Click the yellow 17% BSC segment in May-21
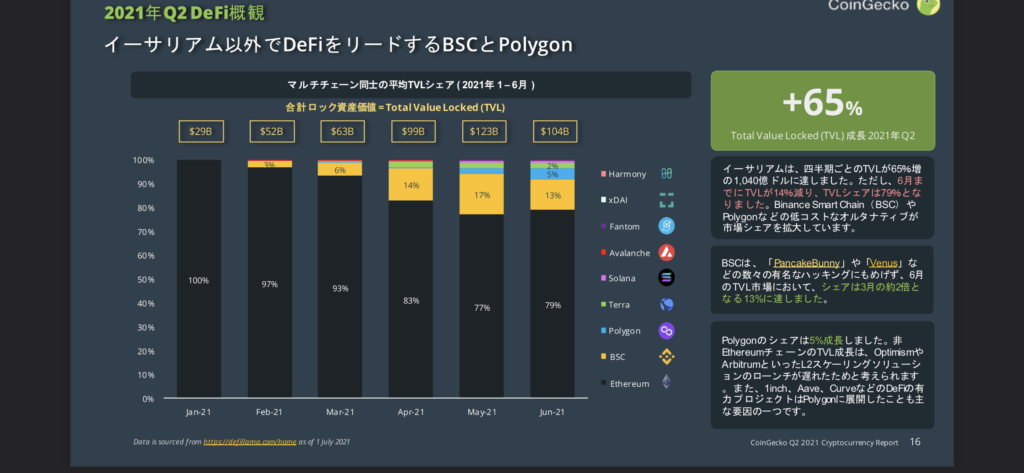Image resolution: width=1024 pixels, height=473 pixels. [481, 195]
